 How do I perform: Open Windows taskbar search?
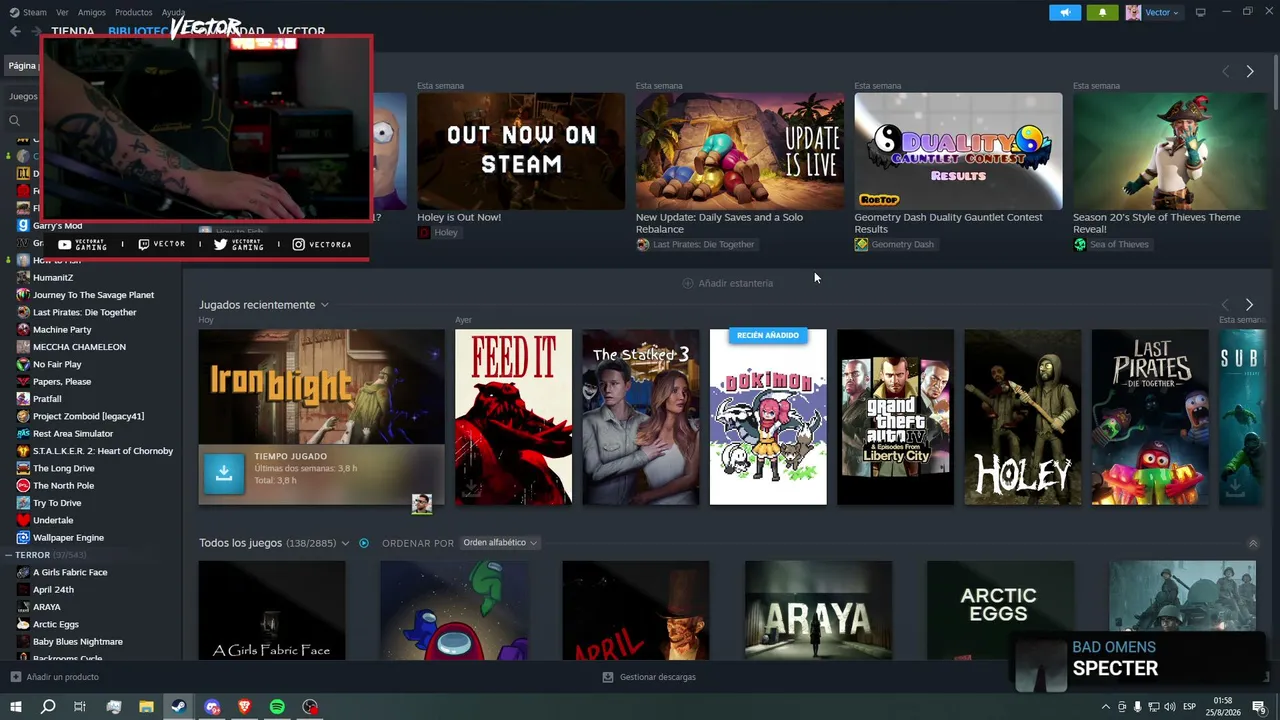47,707
